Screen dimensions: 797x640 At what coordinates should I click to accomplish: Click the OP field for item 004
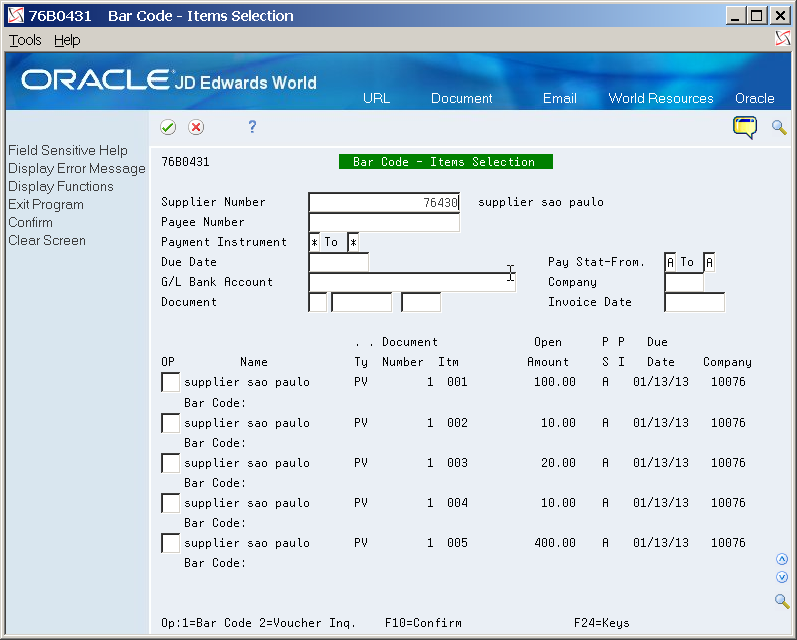point(170,503)
